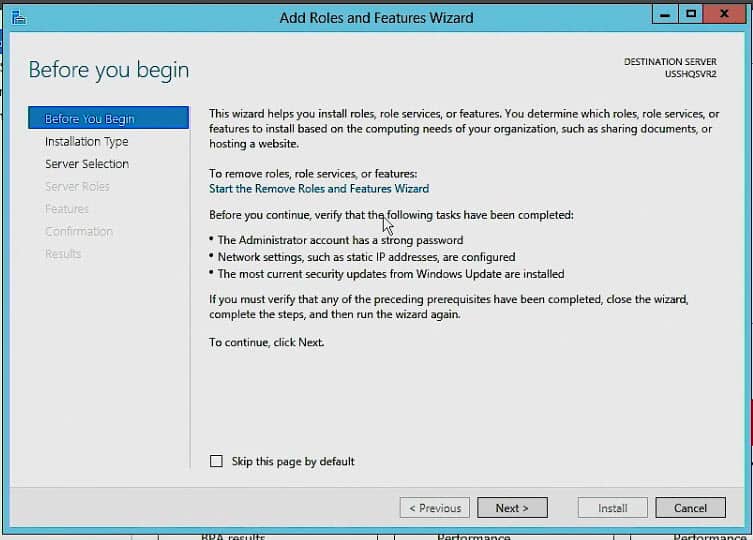Click the greyed-out Install button
The image size is (753, 540).
612,508
